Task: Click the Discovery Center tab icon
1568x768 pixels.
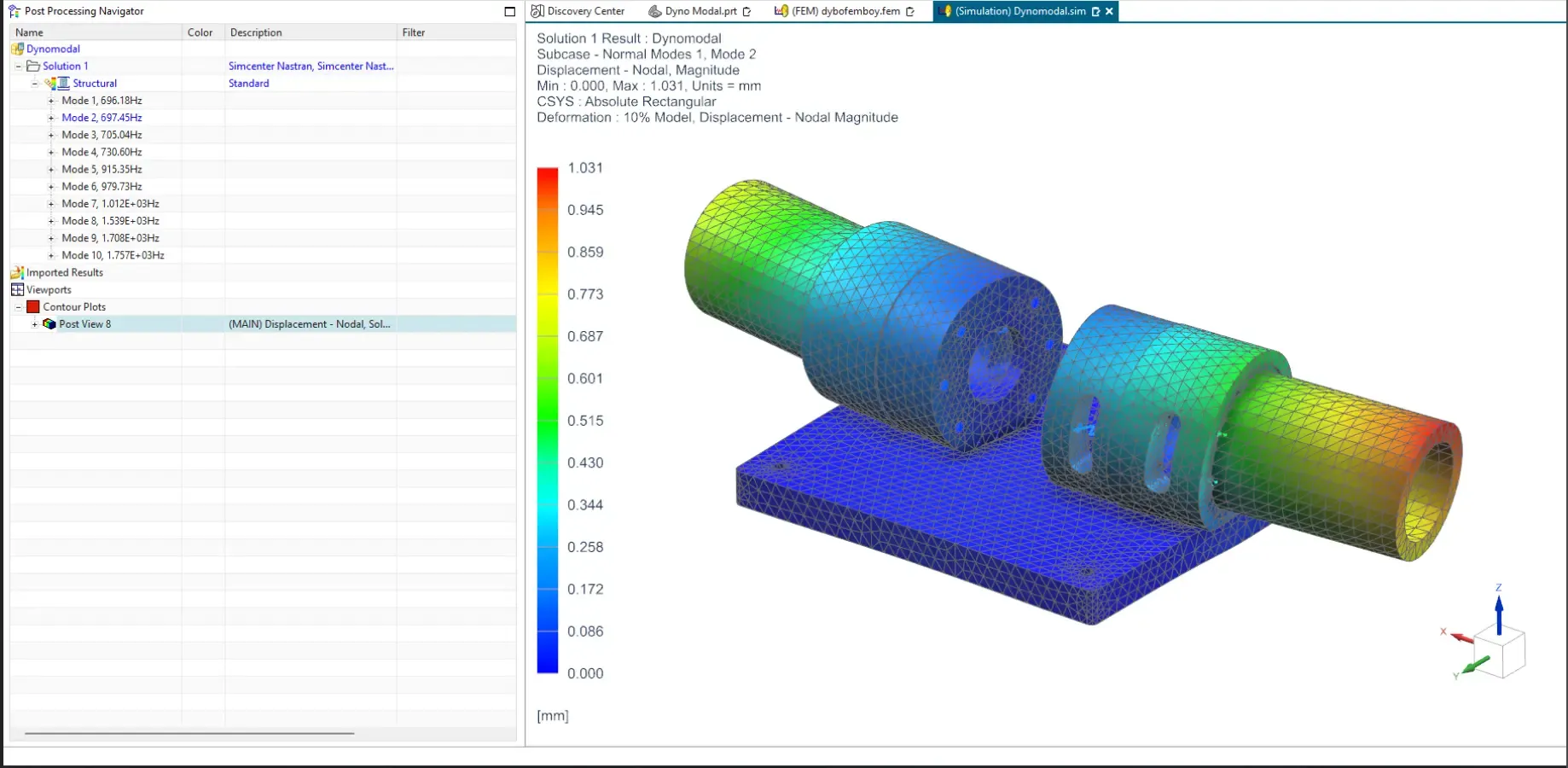Action: pyautogui.click(x=537, y=11)
